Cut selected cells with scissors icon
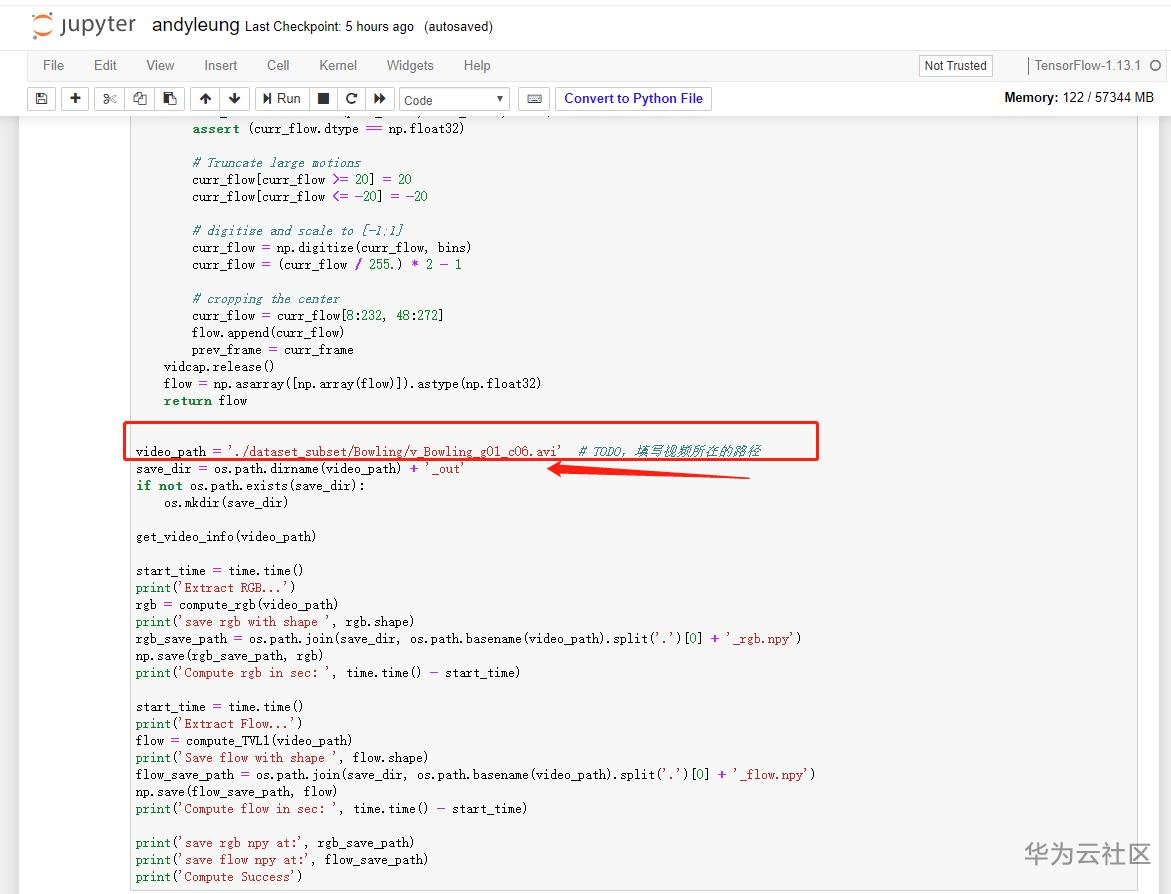 pyautogui.click(x=109, y=99)
